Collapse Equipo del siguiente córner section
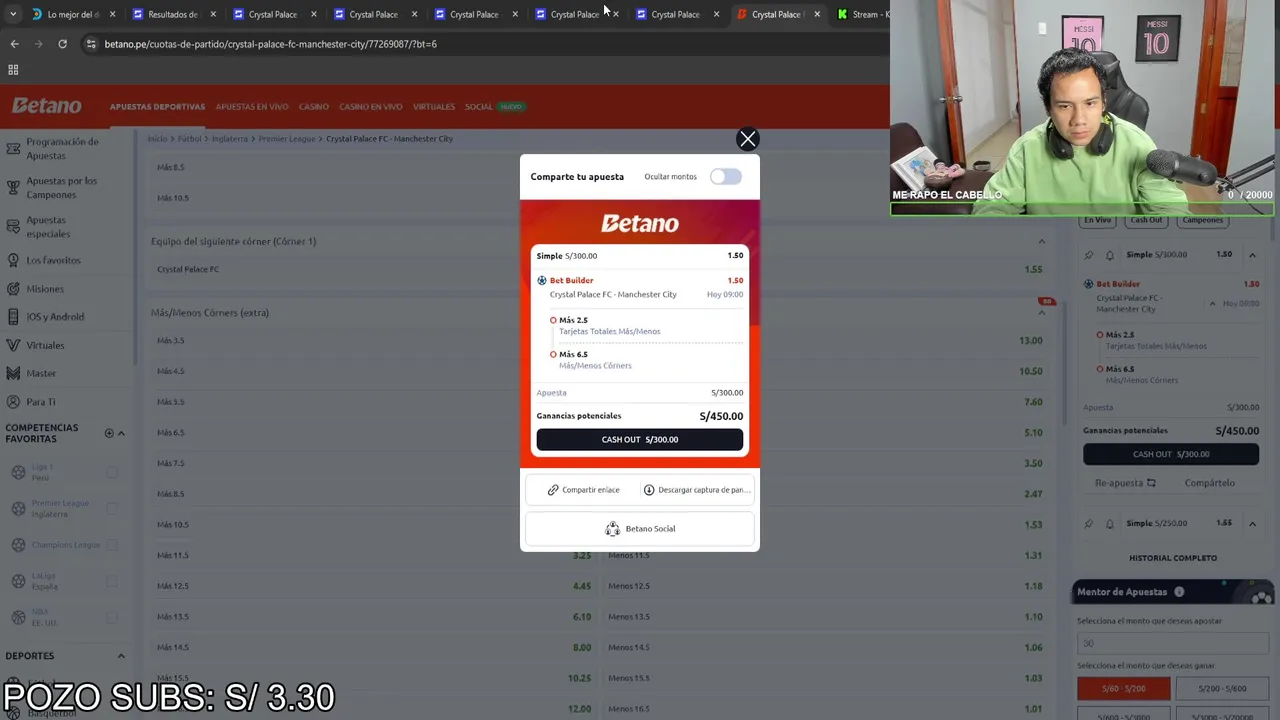The height and width of the screenshot is (720, 1280). pyautogui.click(x=1041, y=241)
